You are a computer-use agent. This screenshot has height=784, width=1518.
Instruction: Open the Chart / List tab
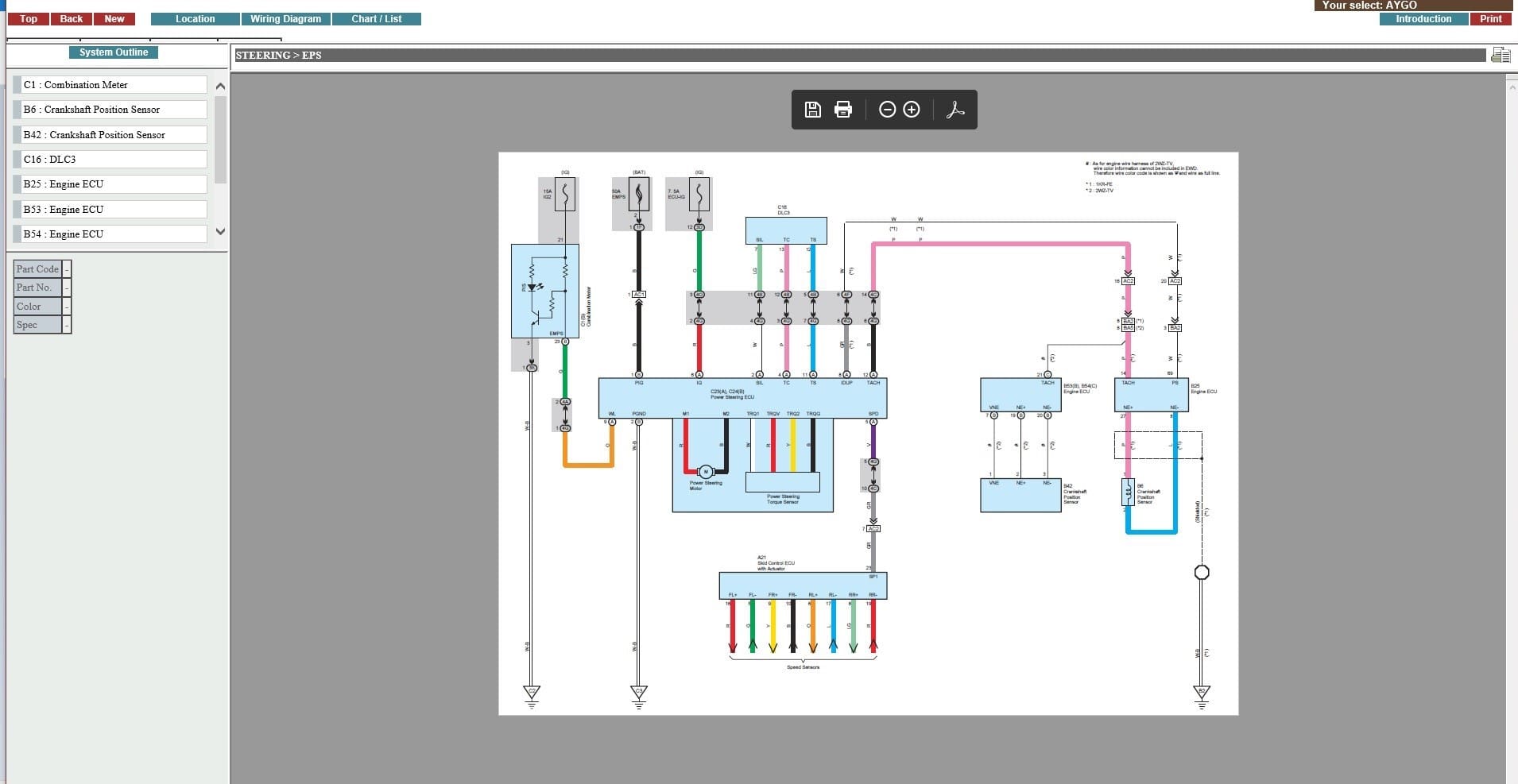376,19
